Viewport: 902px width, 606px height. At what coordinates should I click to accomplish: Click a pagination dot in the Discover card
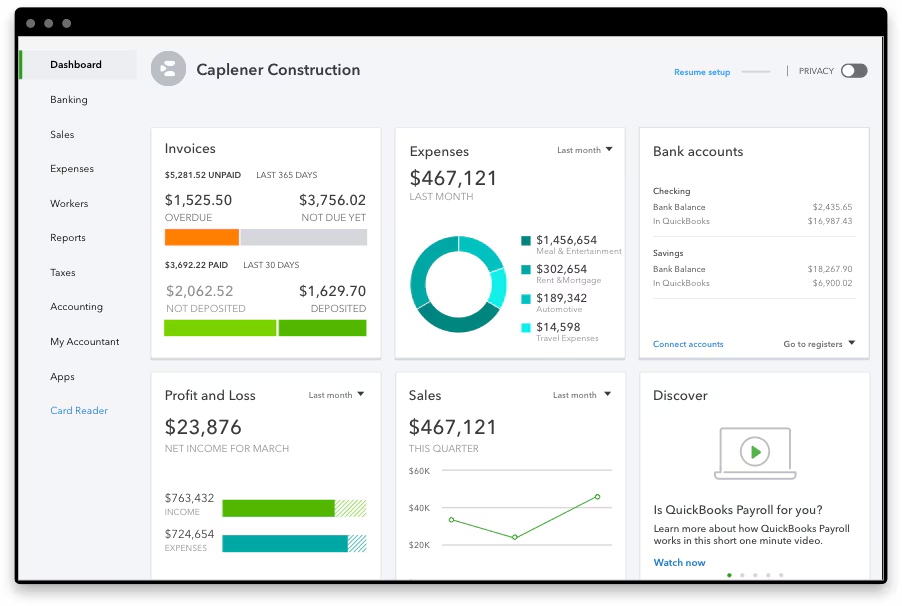pos(729,576)
